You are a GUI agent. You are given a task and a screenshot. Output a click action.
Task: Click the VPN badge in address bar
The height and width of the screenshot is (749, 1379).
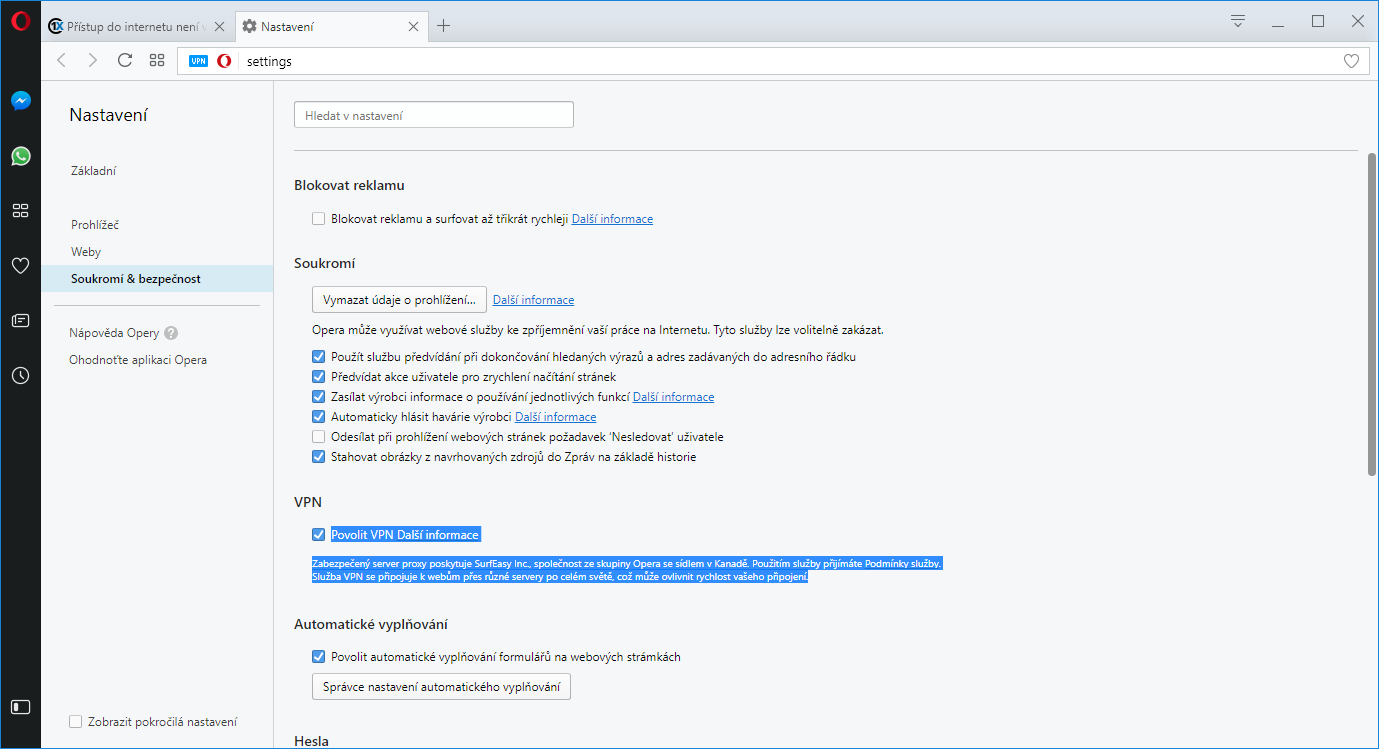coord(198,61)
